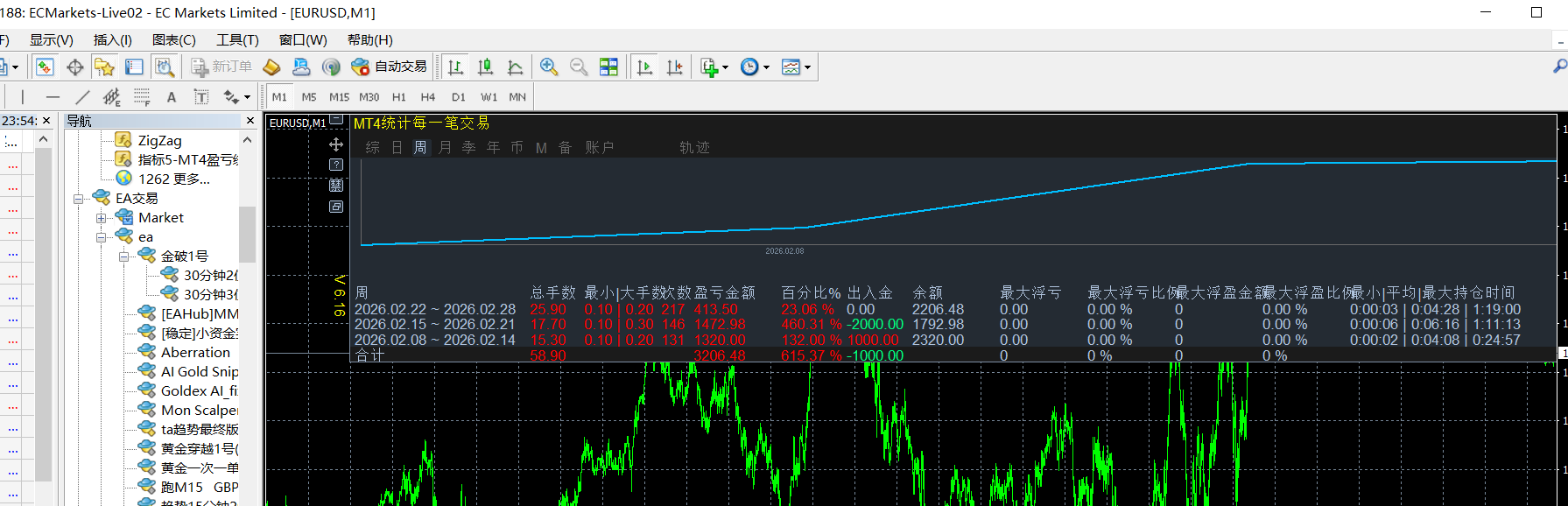
Task: Click the help question mark panel icon
Action: click(x=336, y=165)
